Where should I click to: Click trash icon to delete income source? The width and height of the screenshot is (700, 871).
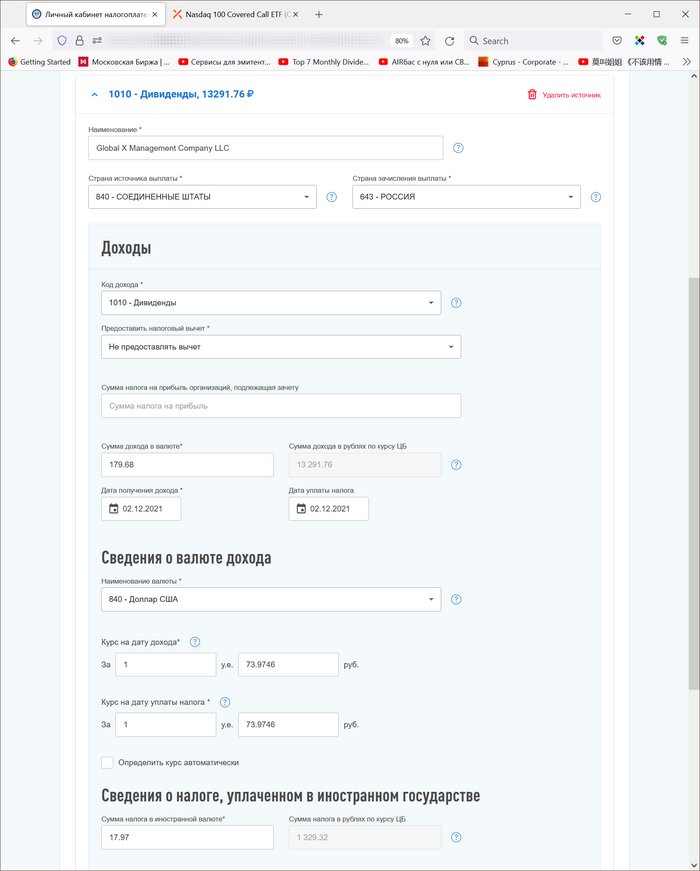pos(532,95)
